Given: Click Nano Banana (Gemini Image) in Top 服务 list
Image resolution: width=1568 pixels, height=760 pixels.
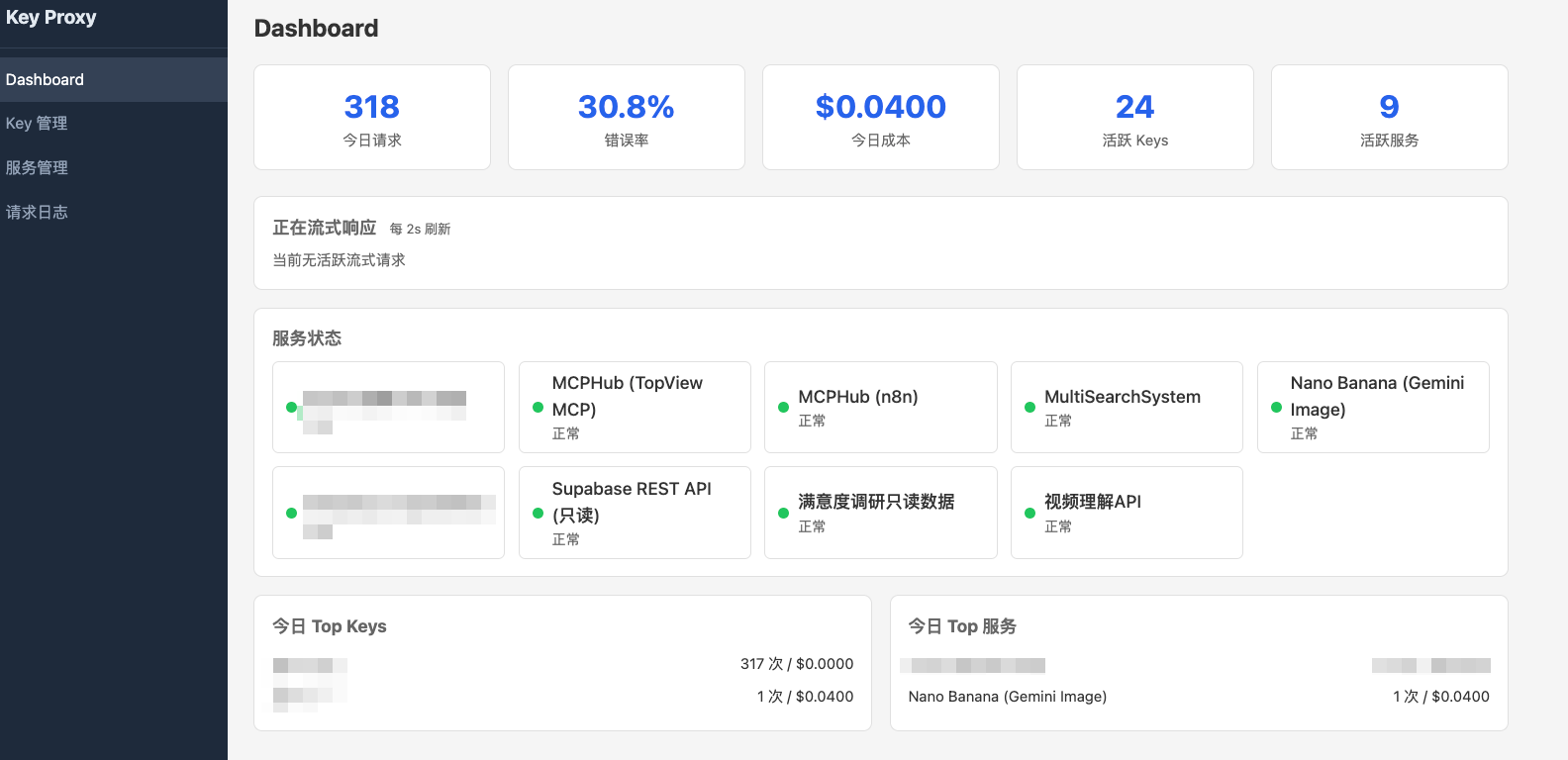Looking at the screenshot, I should pyautogui.click(x=1008, y=697).
